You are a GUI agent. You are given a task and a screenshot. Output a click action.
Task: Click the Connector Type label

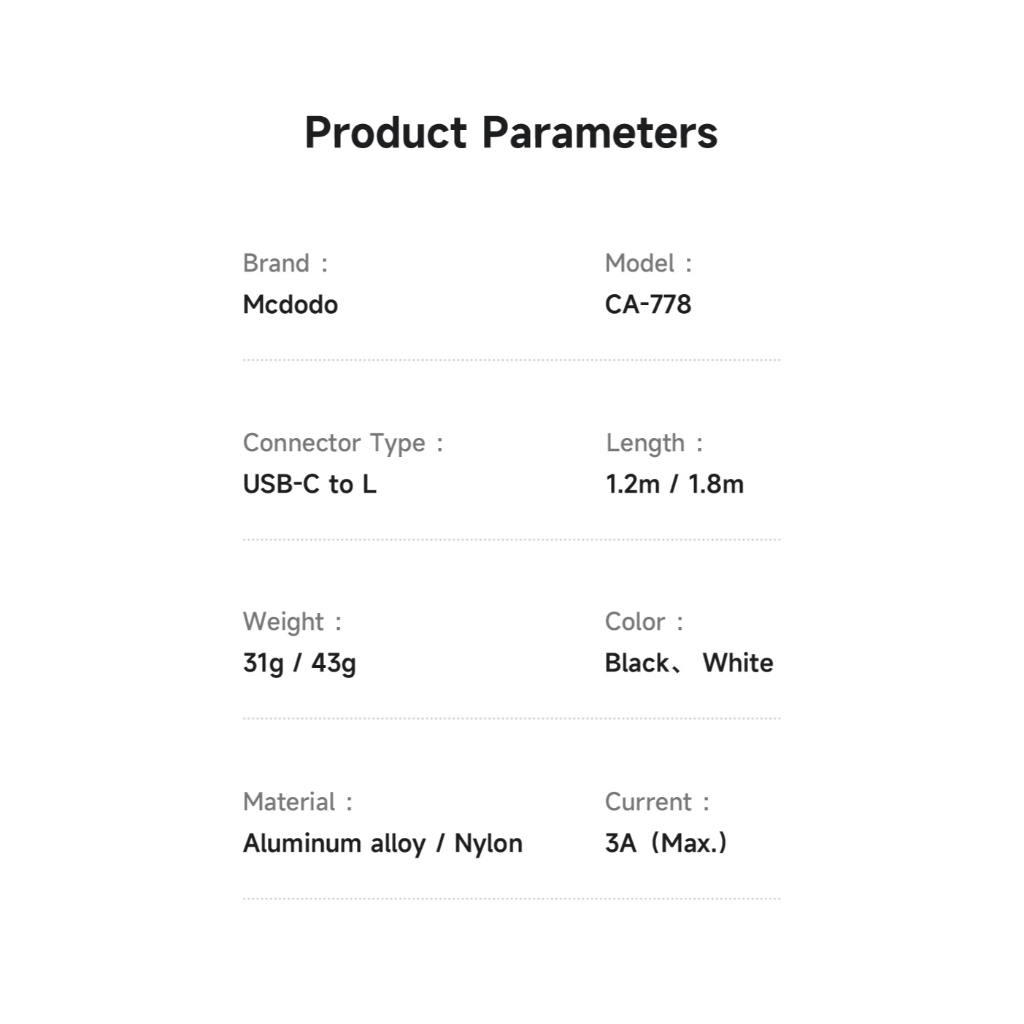click(x=334, y=443)
